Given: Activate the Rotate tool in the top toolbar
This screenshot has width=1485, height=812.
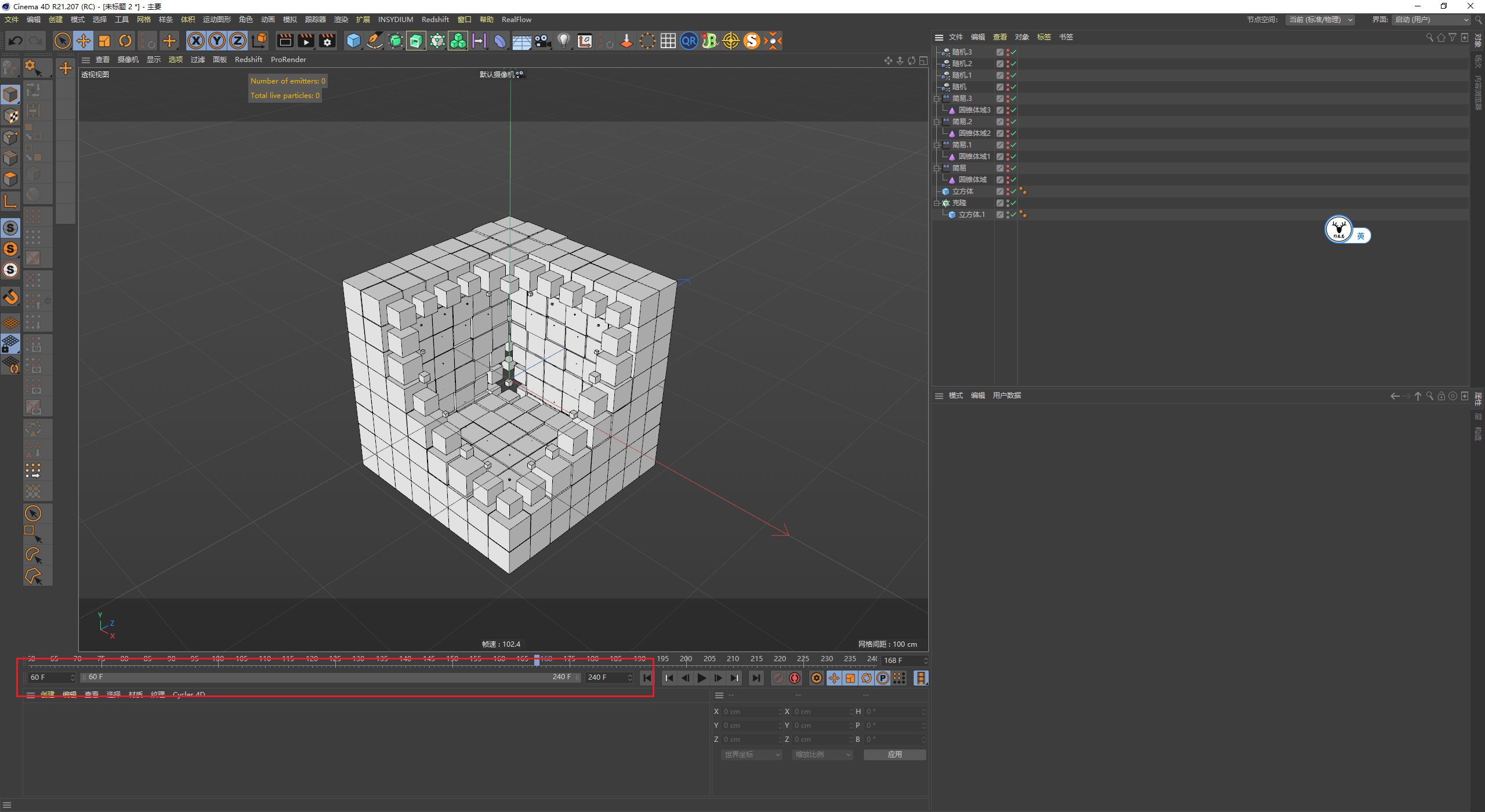Looking at the screenshot, I should [x=125, y=41].
